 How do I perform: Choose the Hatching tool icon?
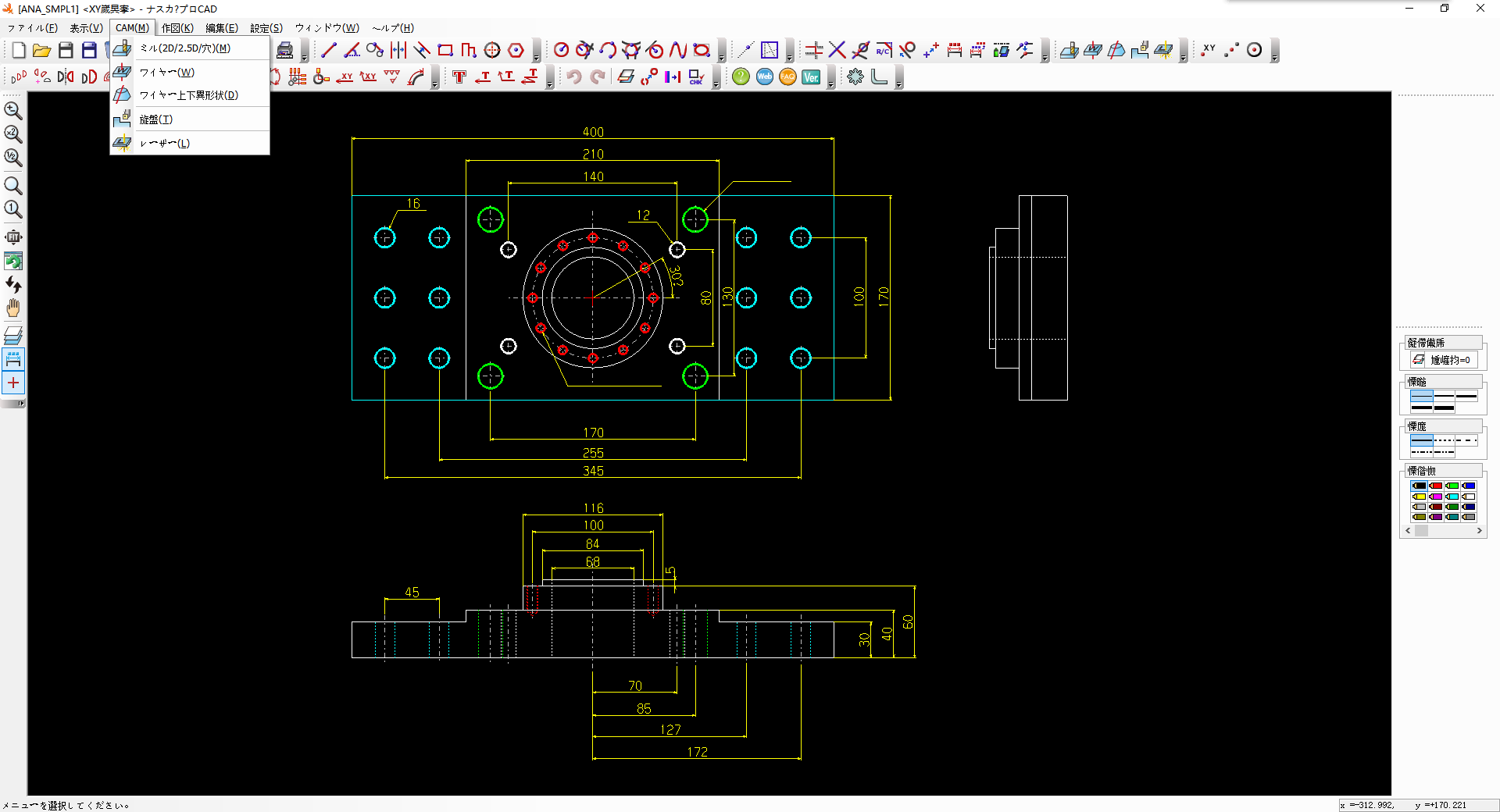tap(770, 51)
